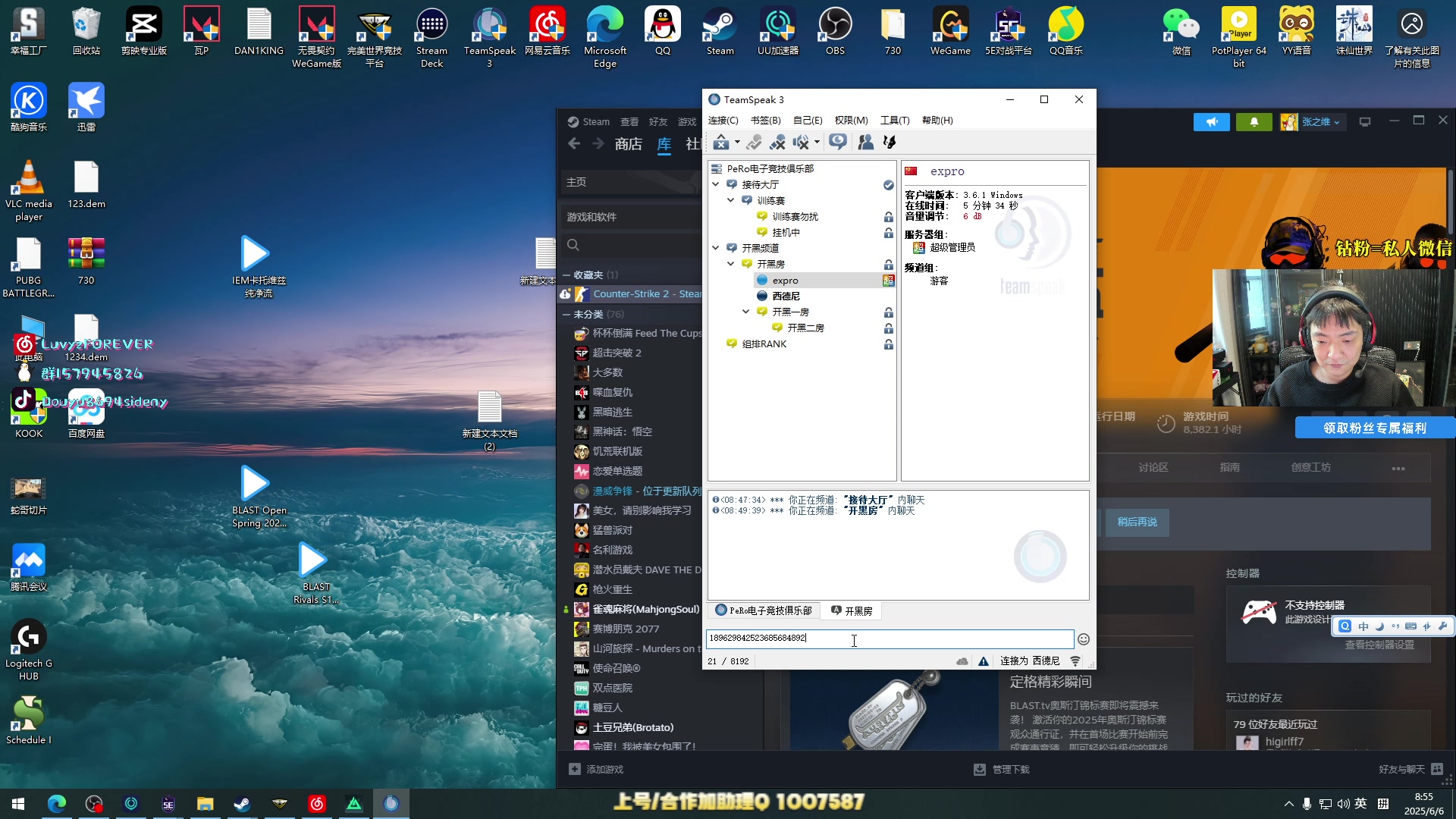Viewport: 1456px width, 819px height.
Task: Click the wolf addon icon in TeamSpeak toolbar
Action: tap(890, 142)
